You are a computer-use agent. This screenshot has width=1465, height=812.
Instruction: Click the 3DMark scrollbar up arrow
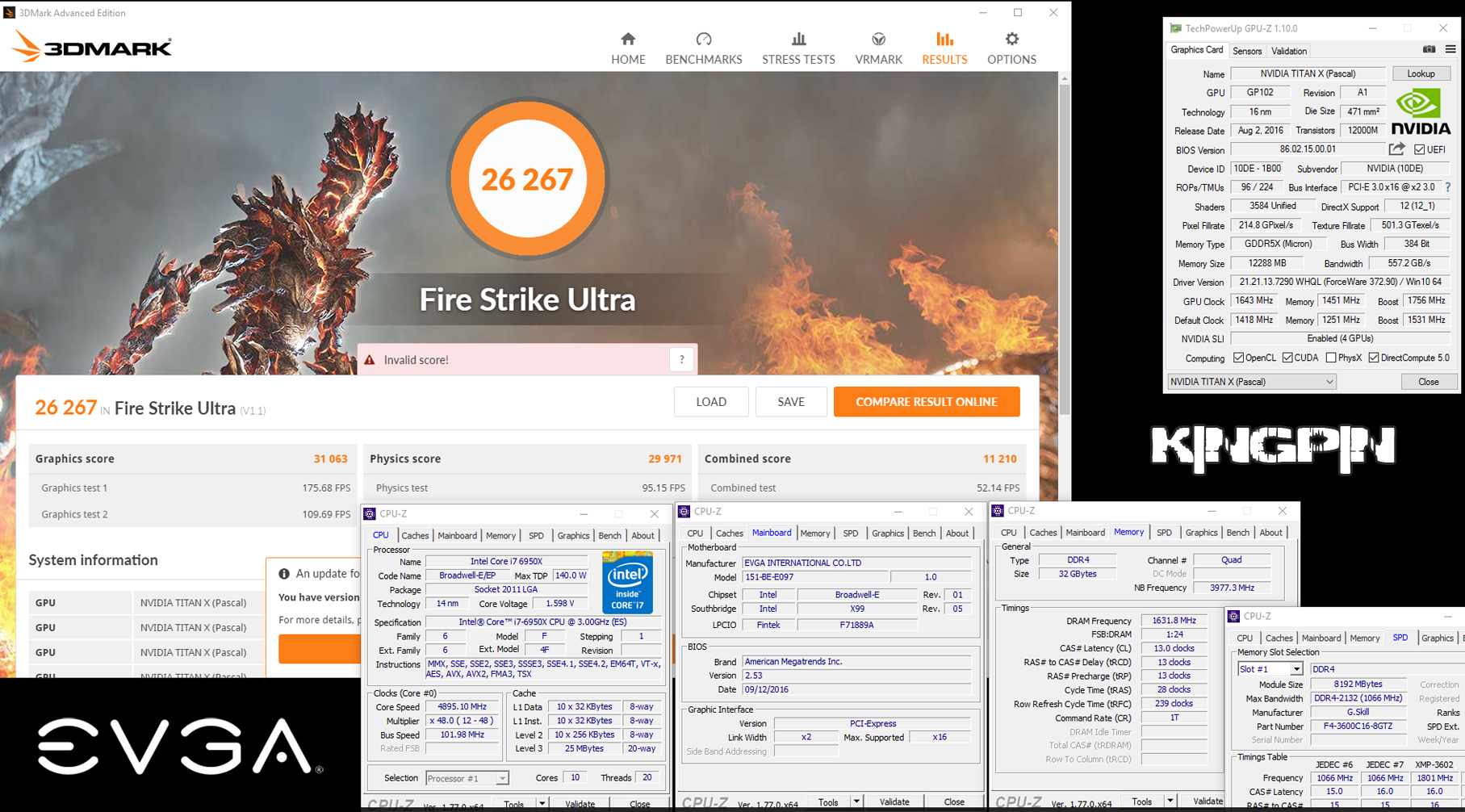1065,78
